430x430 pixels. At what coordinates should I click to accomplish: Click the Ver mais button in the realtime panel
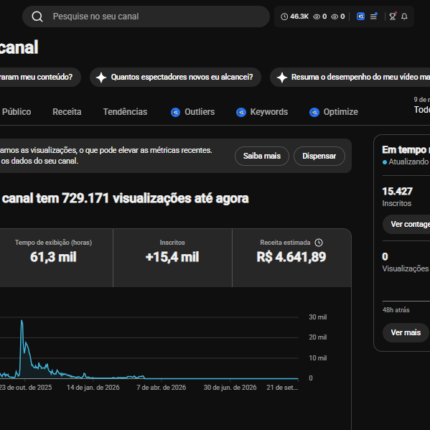pos(405,333)
